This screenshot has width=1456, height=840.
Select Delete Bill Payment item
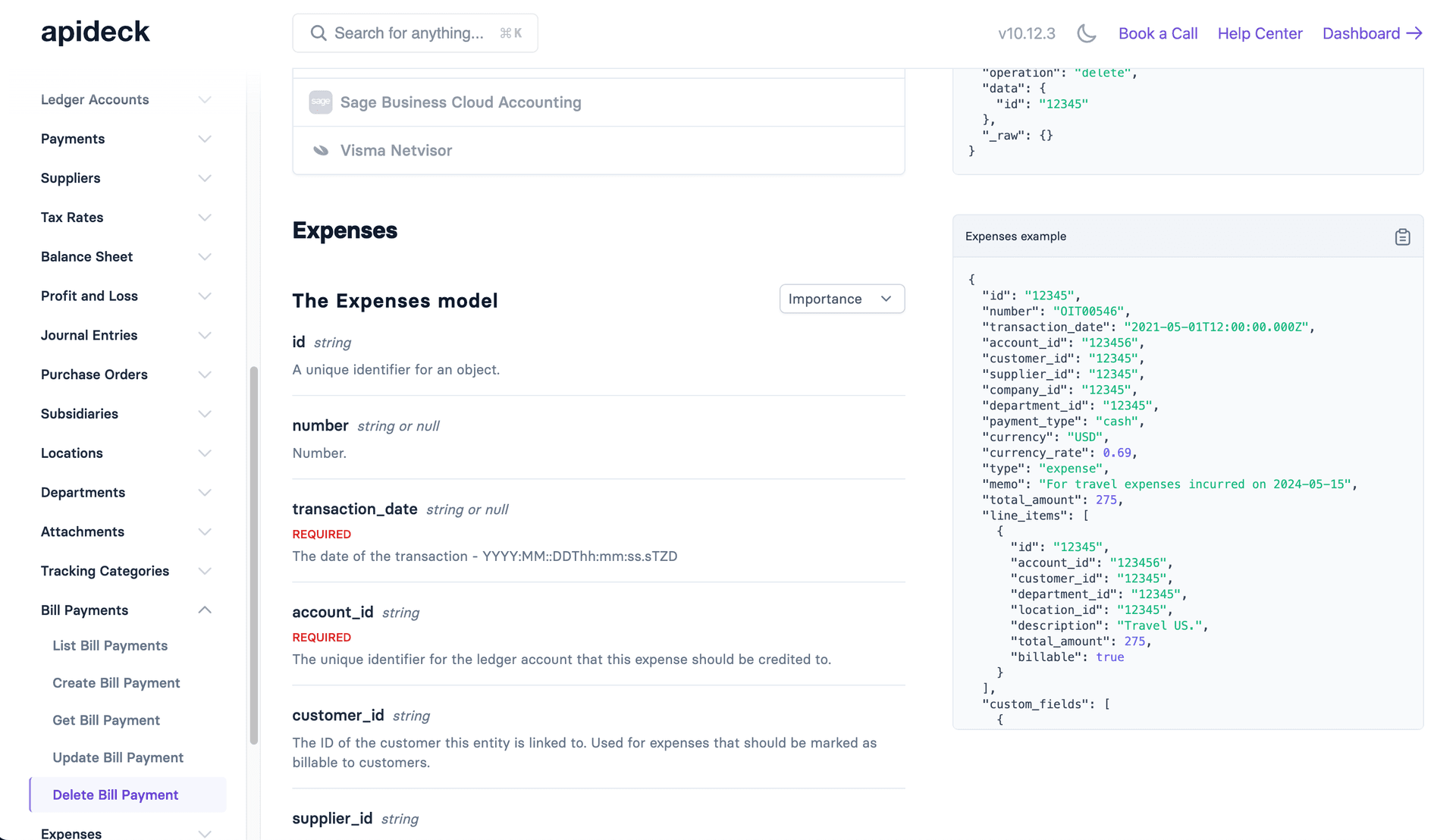point(115,795)
